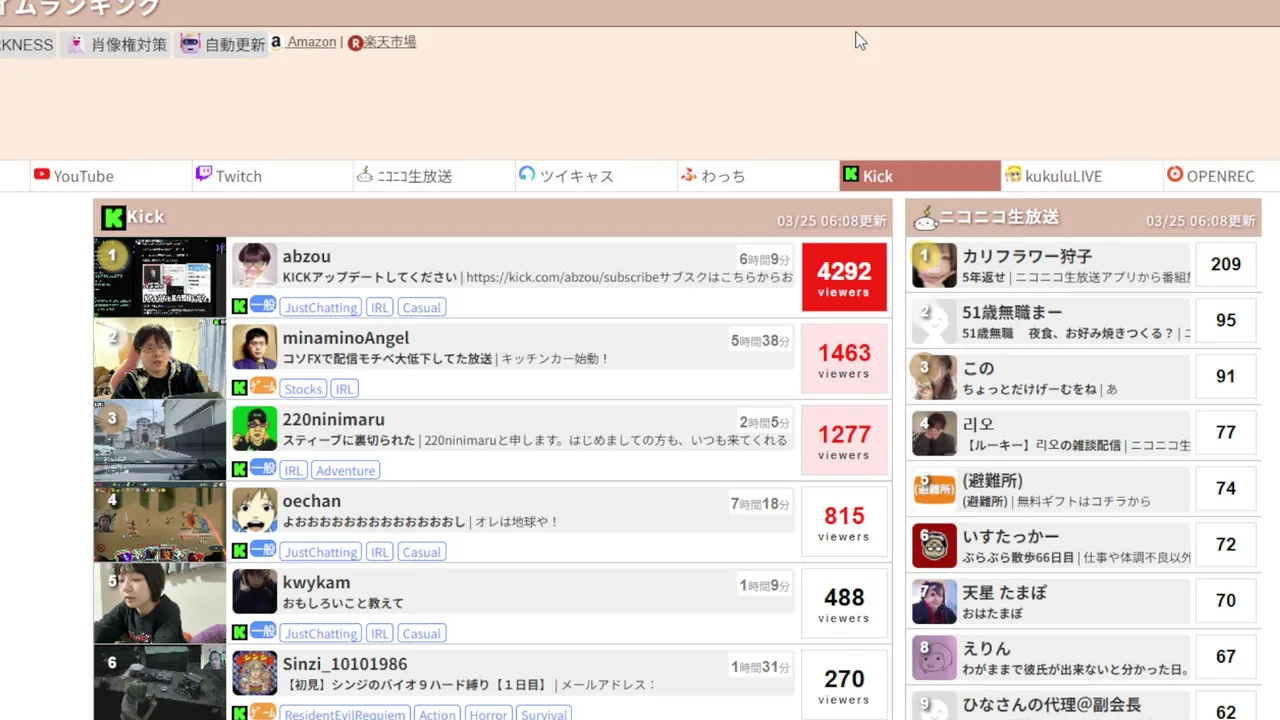The height and width of the screenshot is (720, 1280).
Task: Open the 楽天市場 link
Action: pyautogui.click(x=389, y=42)
